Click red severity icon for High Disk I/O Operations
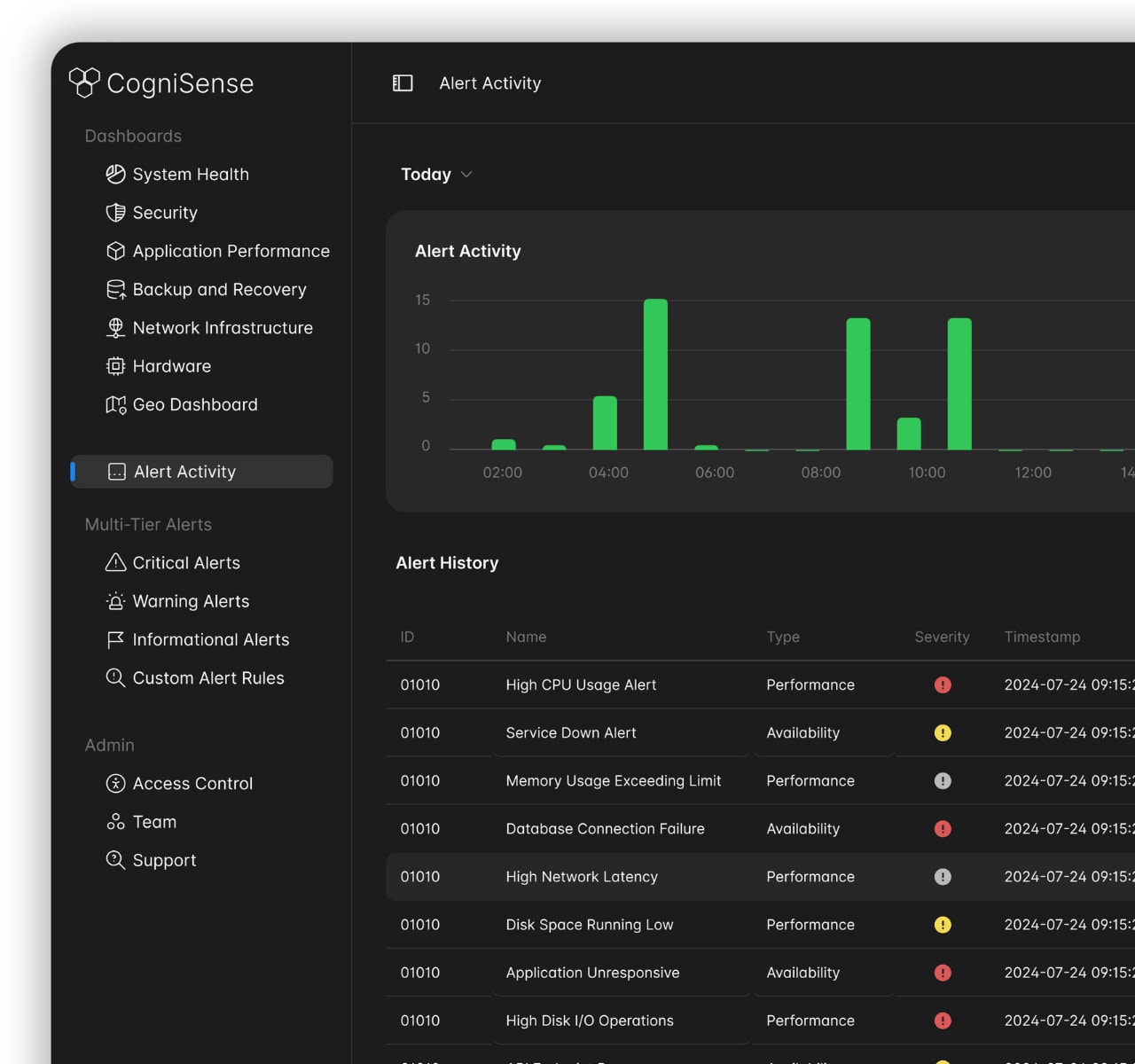1135x1064 pixels. click(x=943, y=1020)
